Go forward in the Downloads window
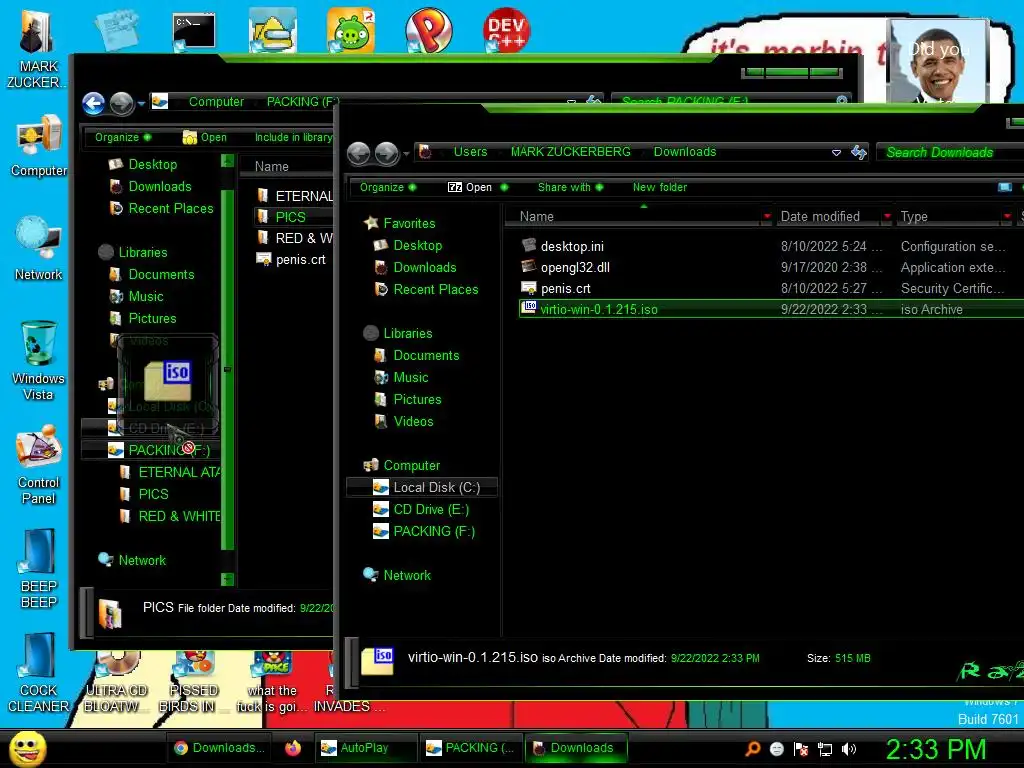 (387, 153)
